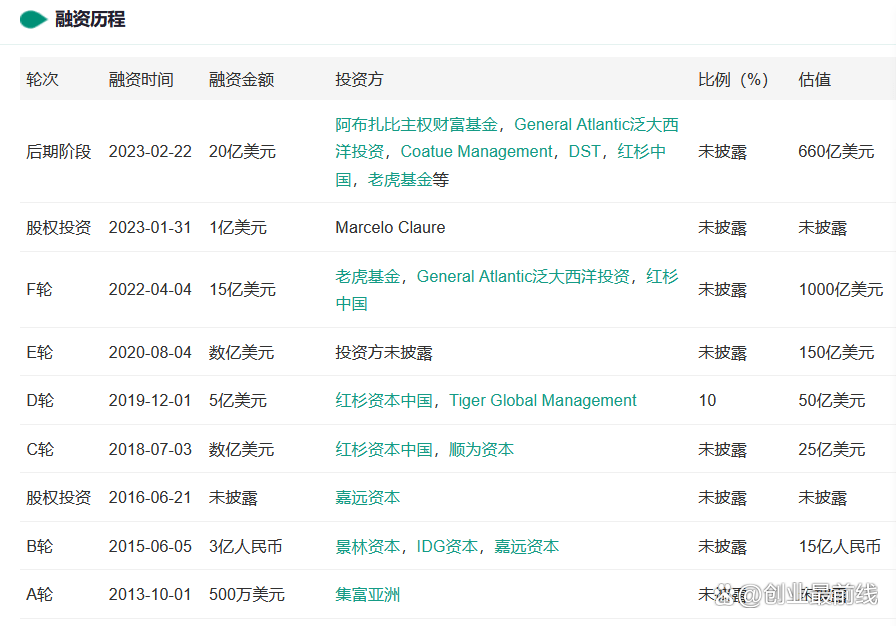Image resolution: width=896 pixels, height=626 pixels.
Task: Open 红杉资本中国 link in the D轮 row
Action: pyautogui.click(x=383, y=400)
